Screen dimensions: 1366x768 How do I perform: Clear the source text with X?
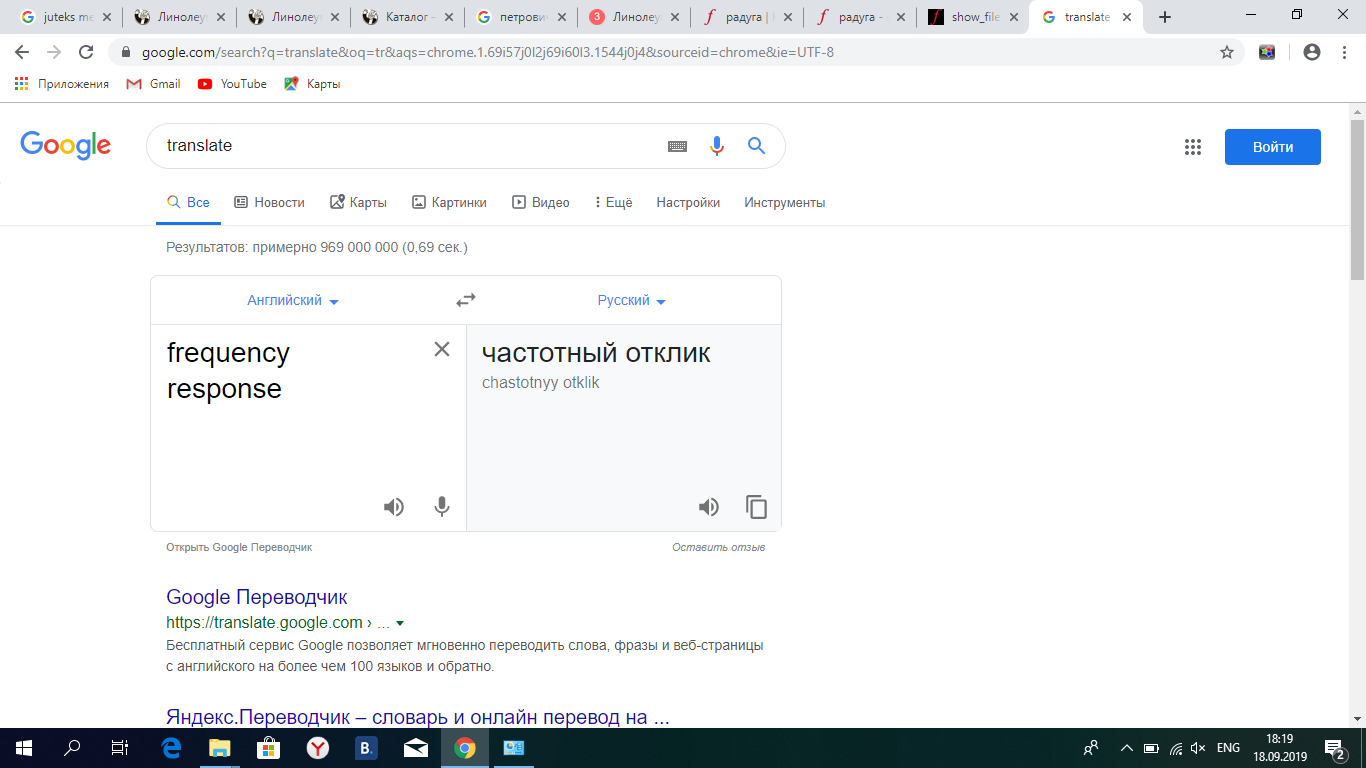click(441, 349)
